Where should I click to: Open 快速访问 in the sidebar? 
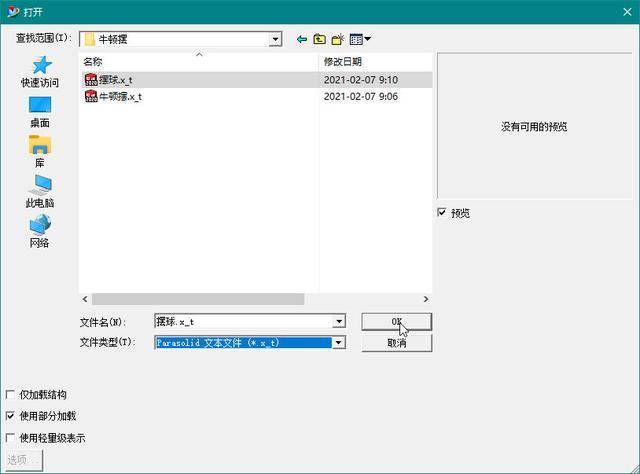(40, 72)
